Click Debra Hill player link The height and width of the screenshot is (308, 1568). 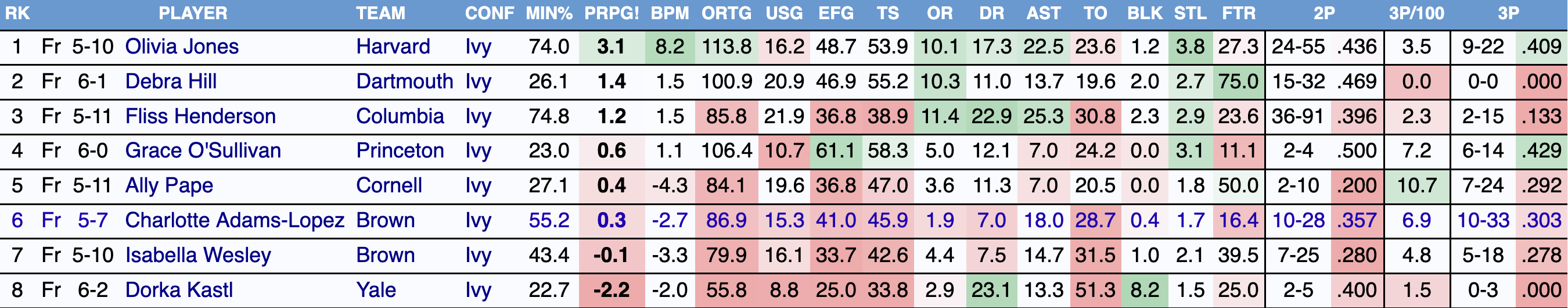tap(170, 81)
